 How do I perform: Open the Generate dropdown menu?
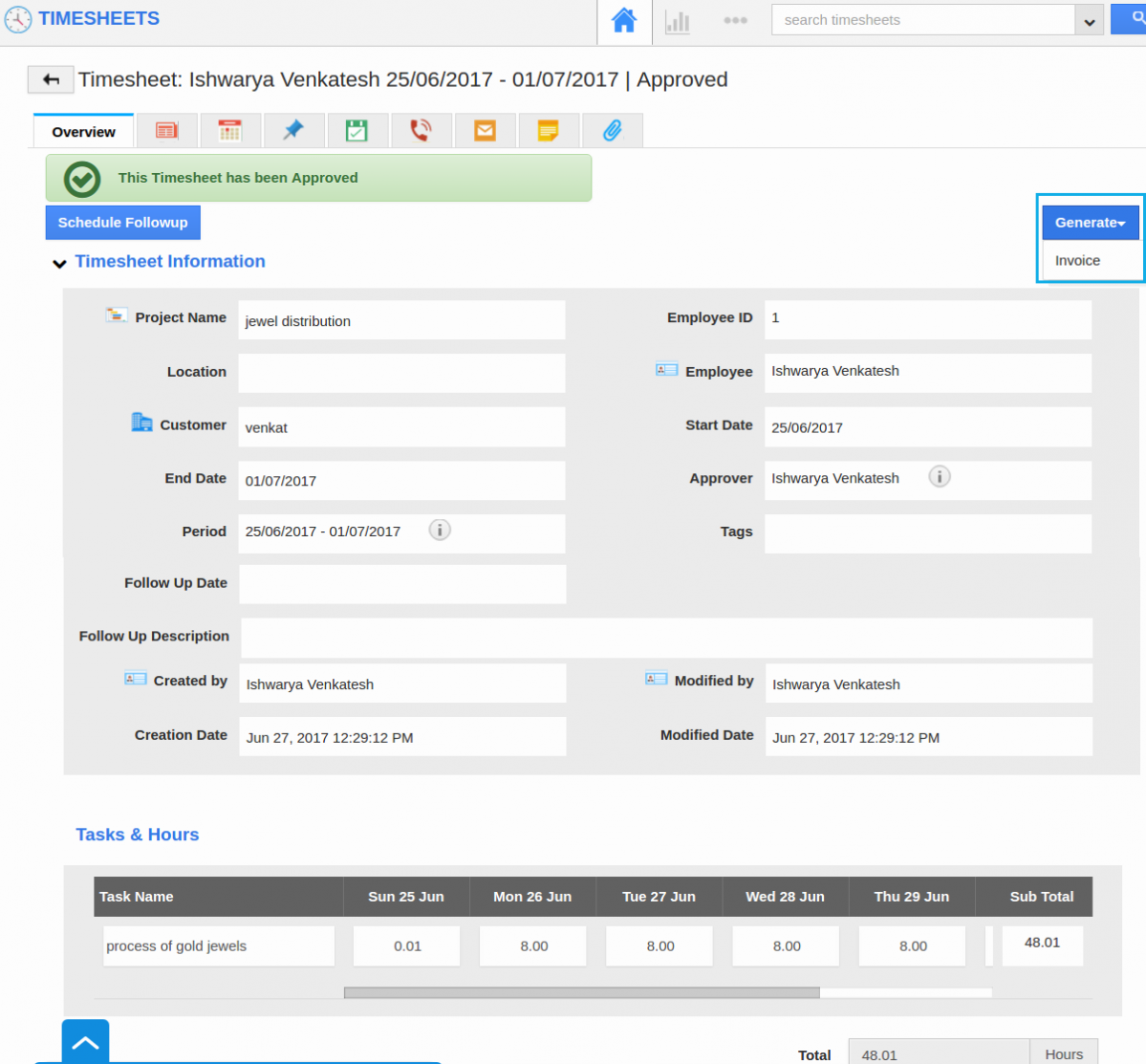pos(1090,222)
